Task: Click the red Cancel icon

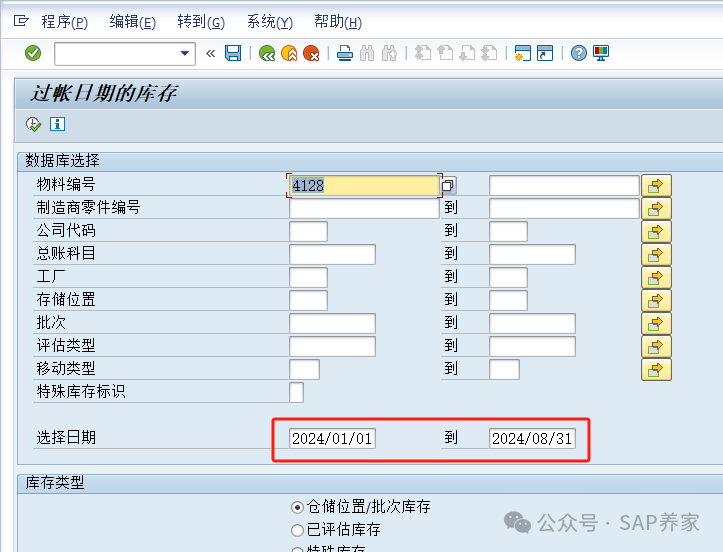Action: 311,53
